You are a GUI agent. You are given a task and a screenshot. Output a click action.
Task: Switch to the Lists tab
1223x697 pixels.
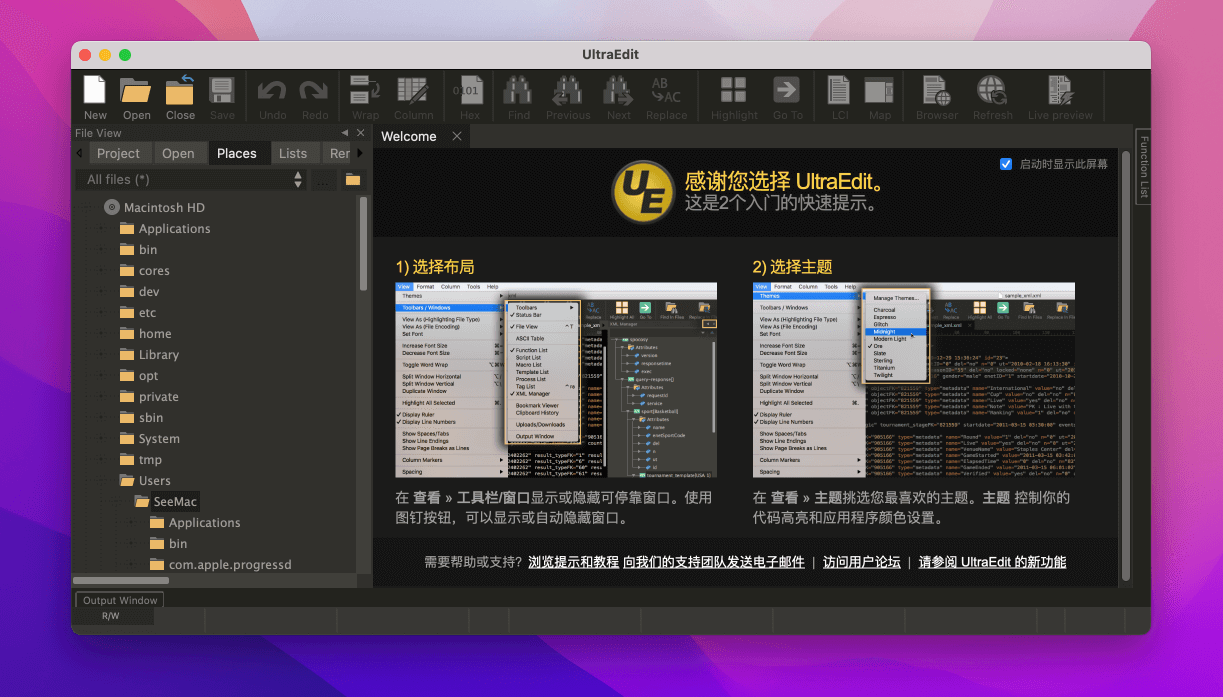click(x=293, y=153)
